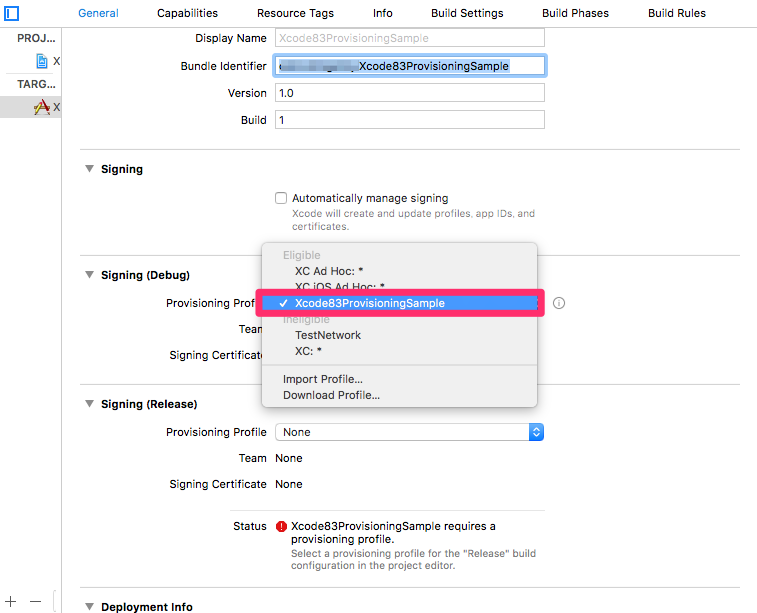Click Import Profile... menu item
Image resolution: width=757 pixels, height=613 pixels.
pyautogui.click(x=399, y=379)
